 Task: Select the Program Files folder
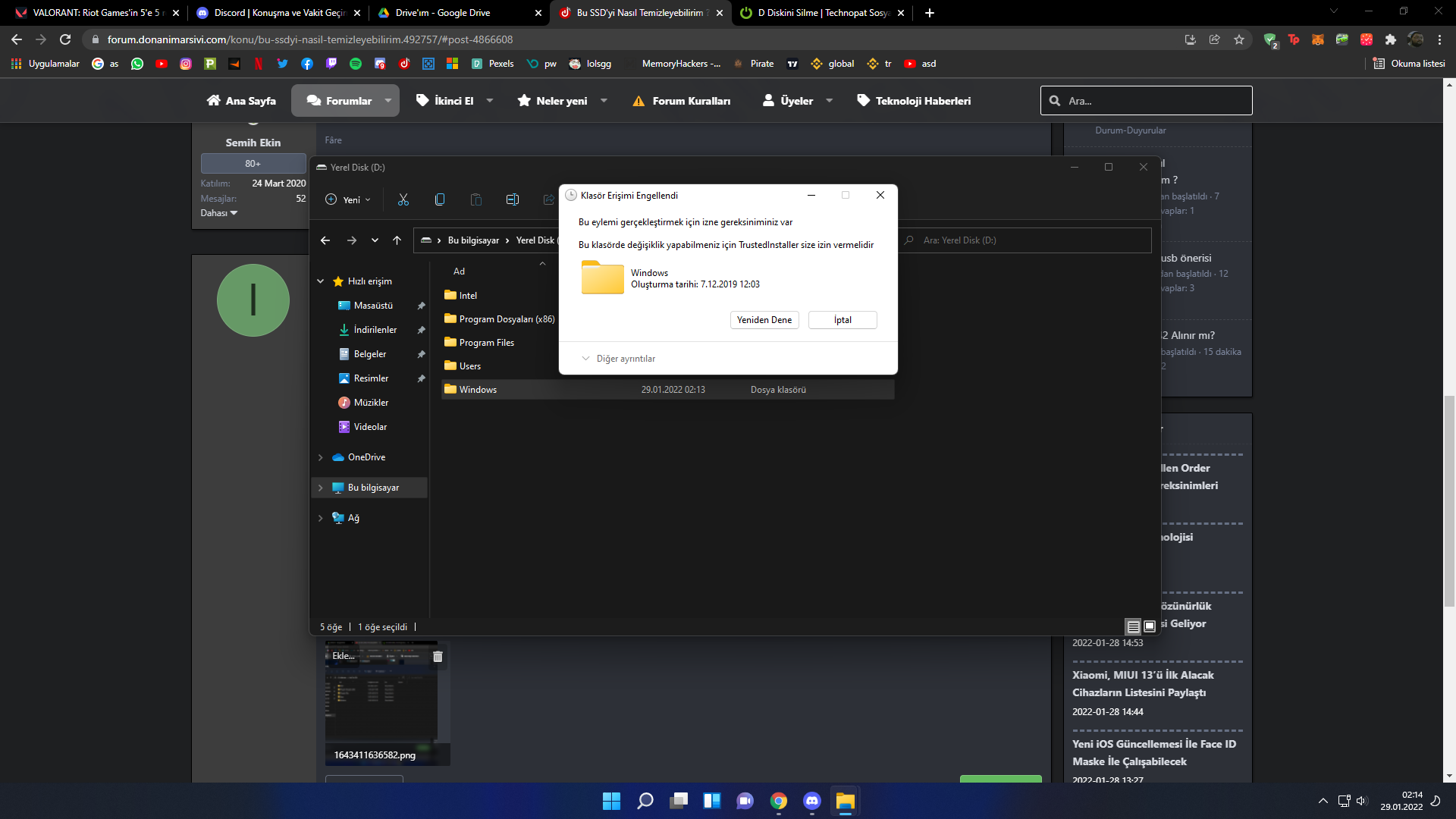(x=487, y=343)
